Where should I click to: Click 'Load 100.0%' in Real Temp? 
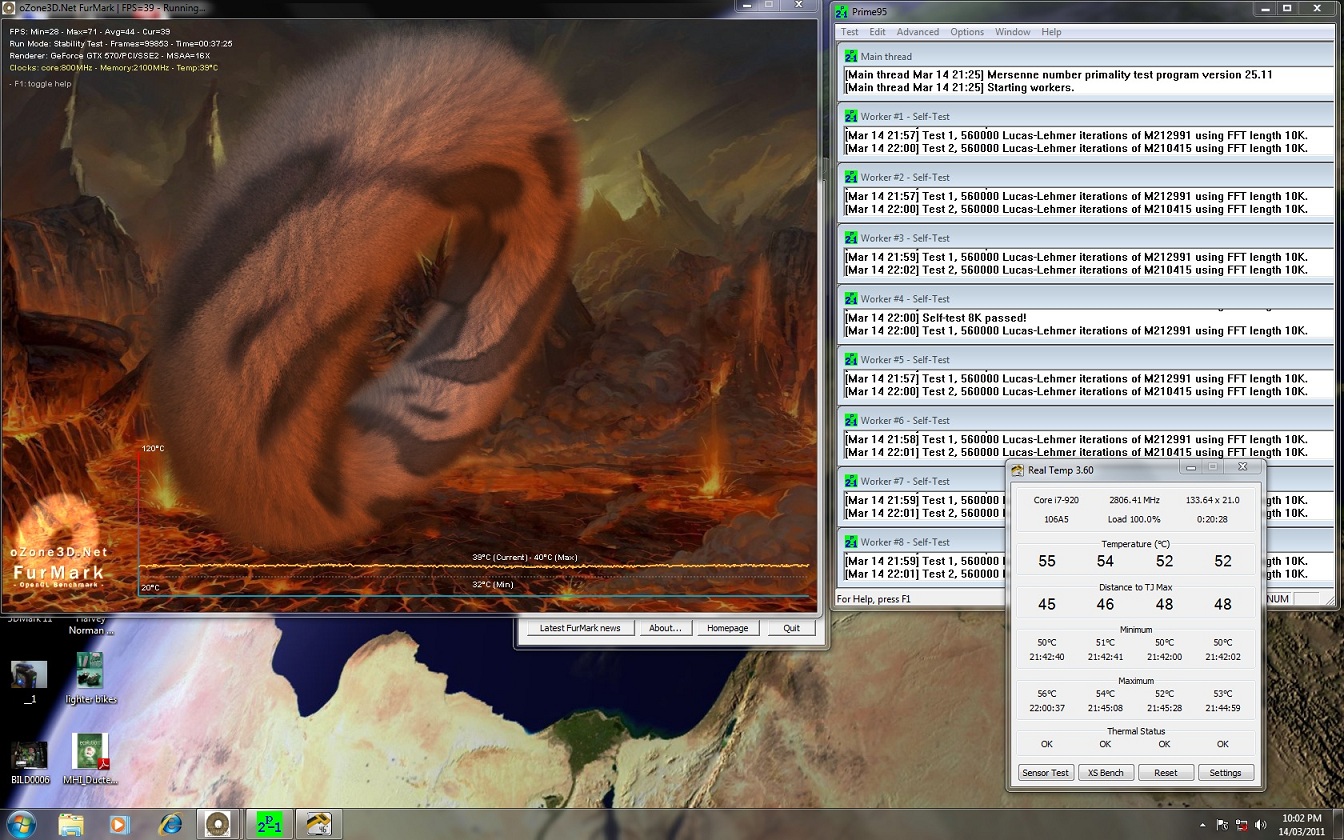coord(1134,519)
